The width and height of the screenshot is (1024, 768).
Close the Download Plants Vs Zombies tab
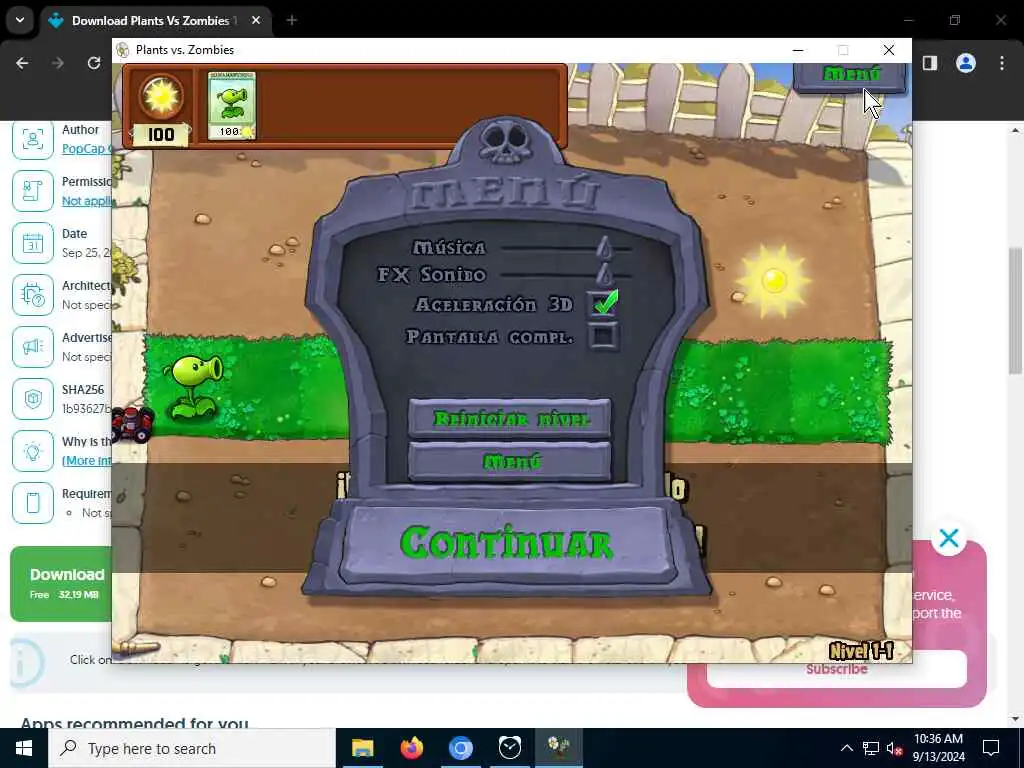pyautogui.click(x=256, y=20)
